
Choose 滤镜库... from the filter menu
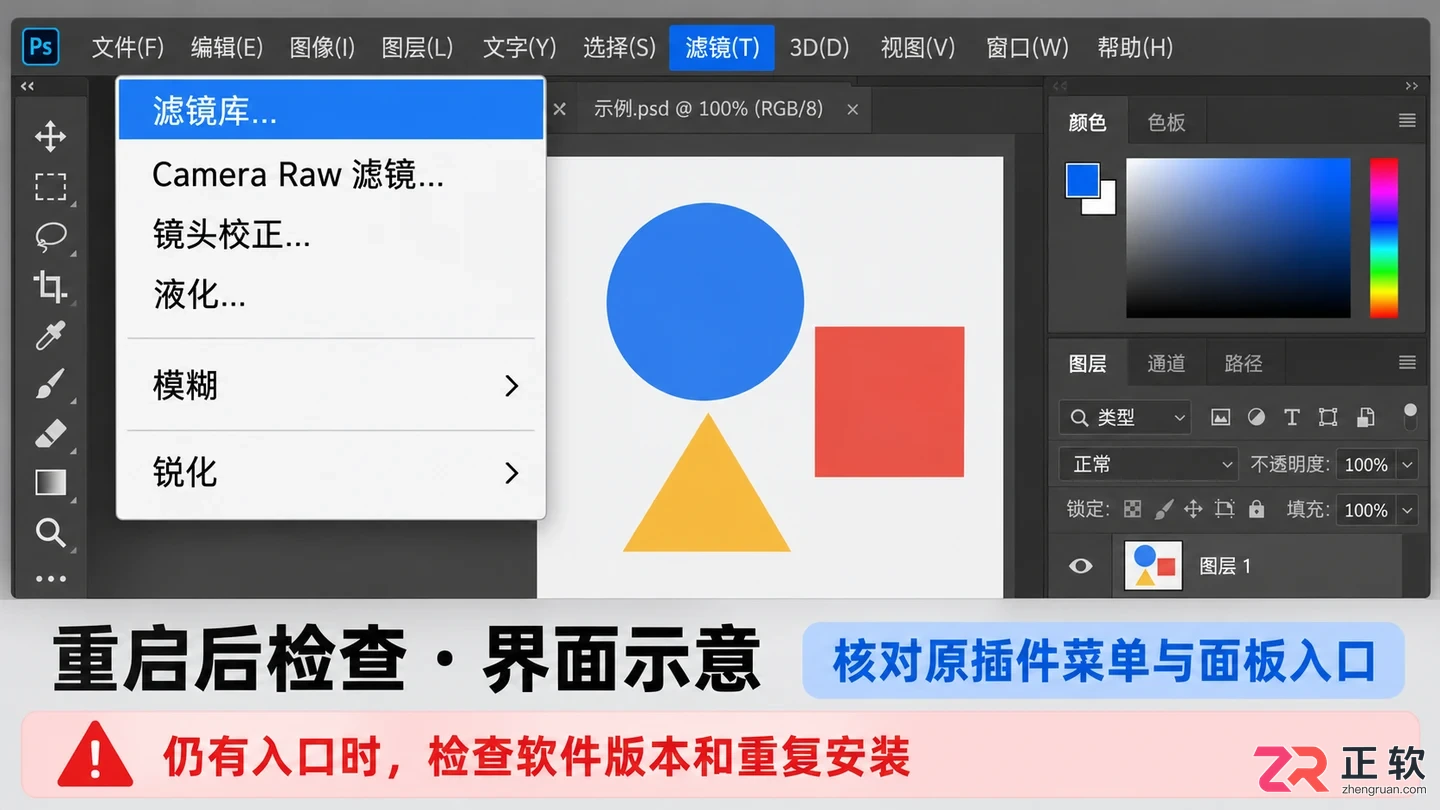pos(330,110)
